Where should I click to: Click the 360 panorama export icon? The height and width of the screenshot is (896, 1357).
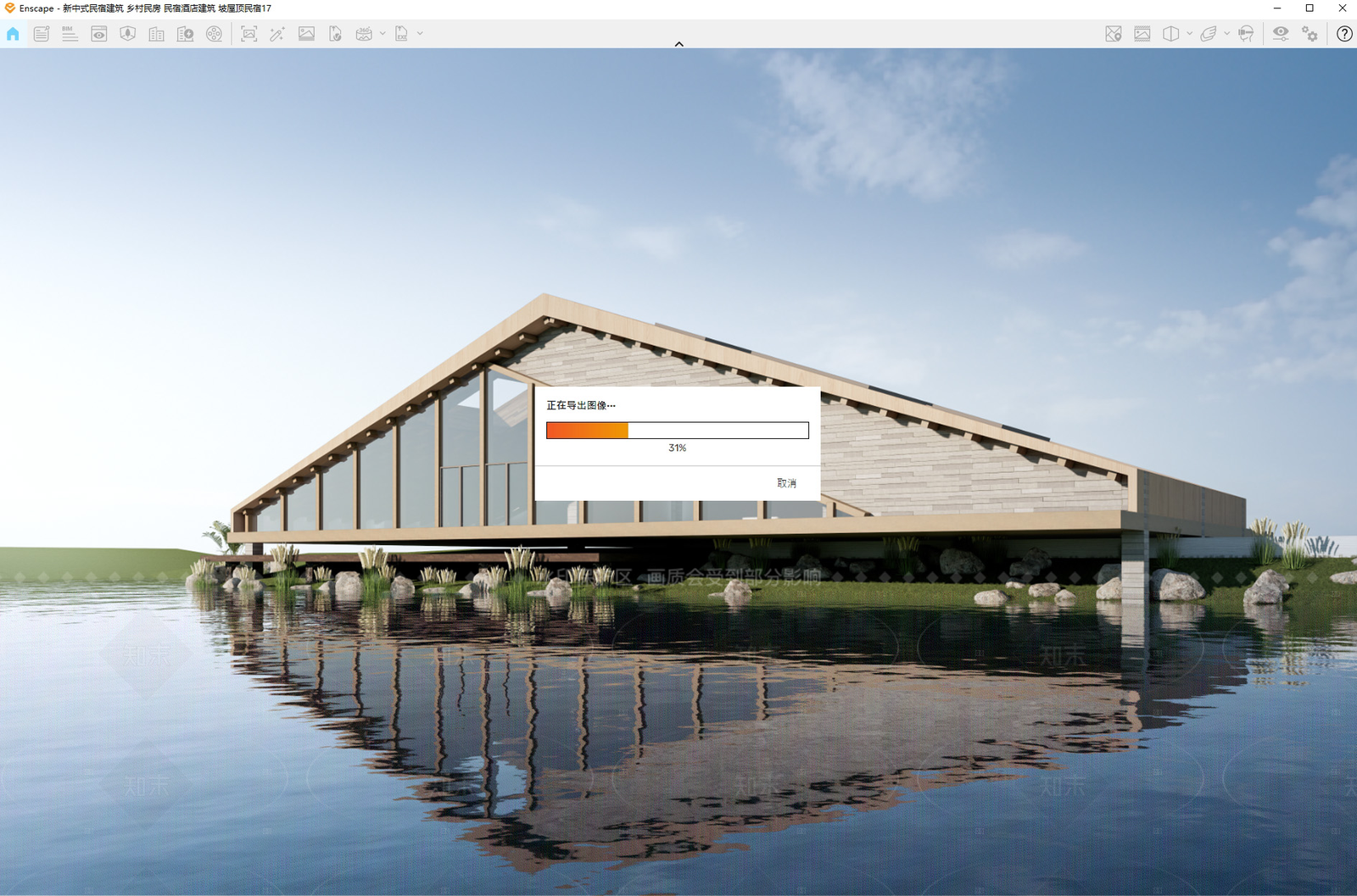coord(364,34)
